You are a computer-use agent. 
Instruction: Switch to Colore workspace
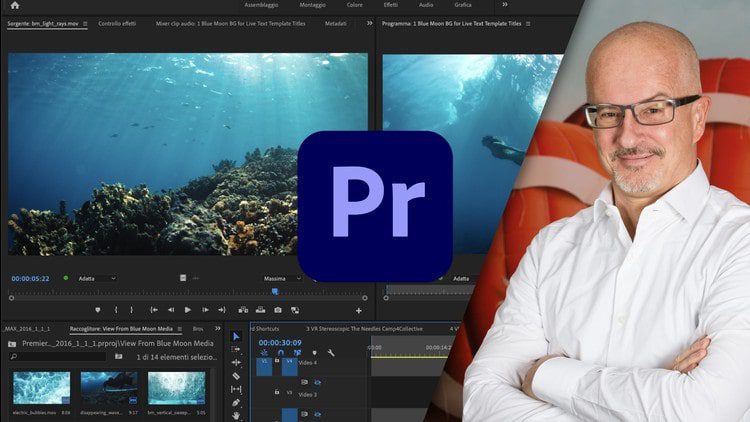[x=354, y=5]
